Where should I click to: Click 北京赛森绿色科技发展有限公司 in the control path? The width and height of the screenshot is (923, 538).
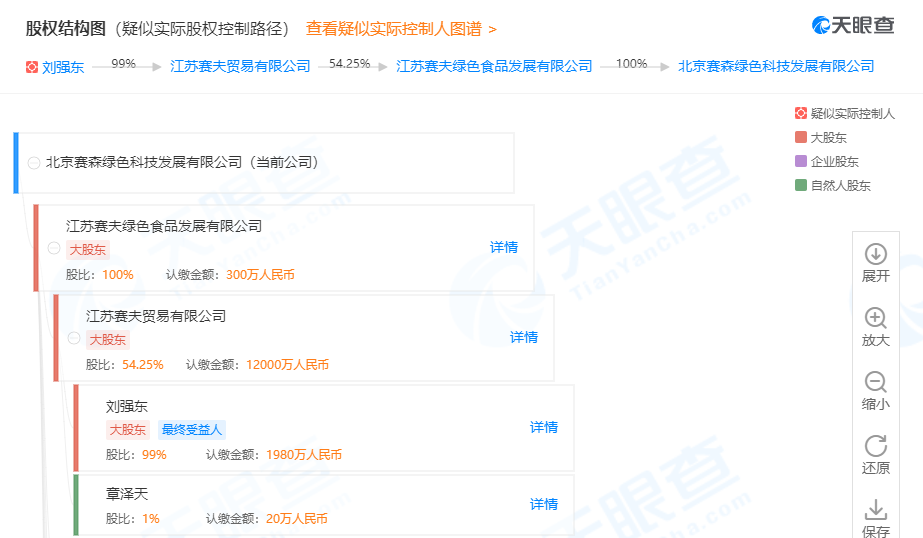click(x=776, y=66)
